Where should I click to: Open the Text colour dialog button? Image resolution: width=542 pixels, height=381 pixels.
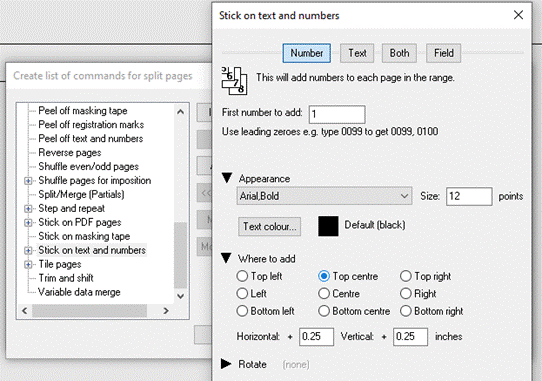269,226
